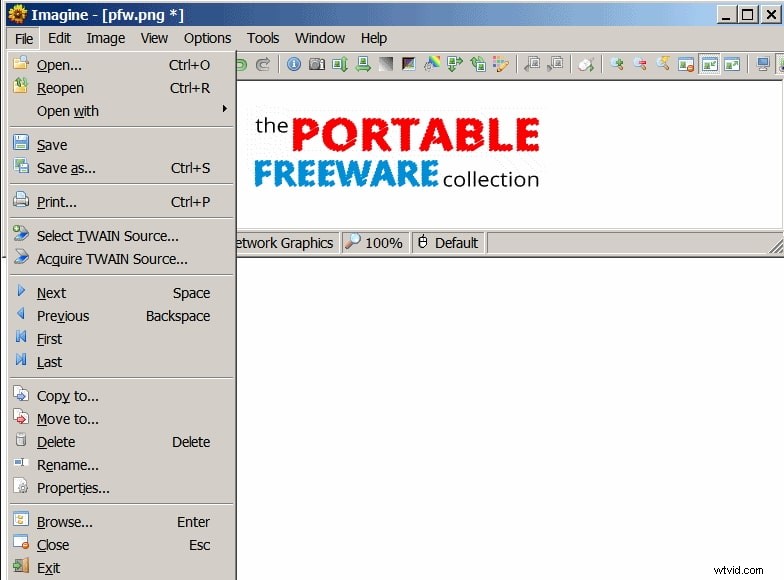Jump to Last image menu entry

point(122,362)
